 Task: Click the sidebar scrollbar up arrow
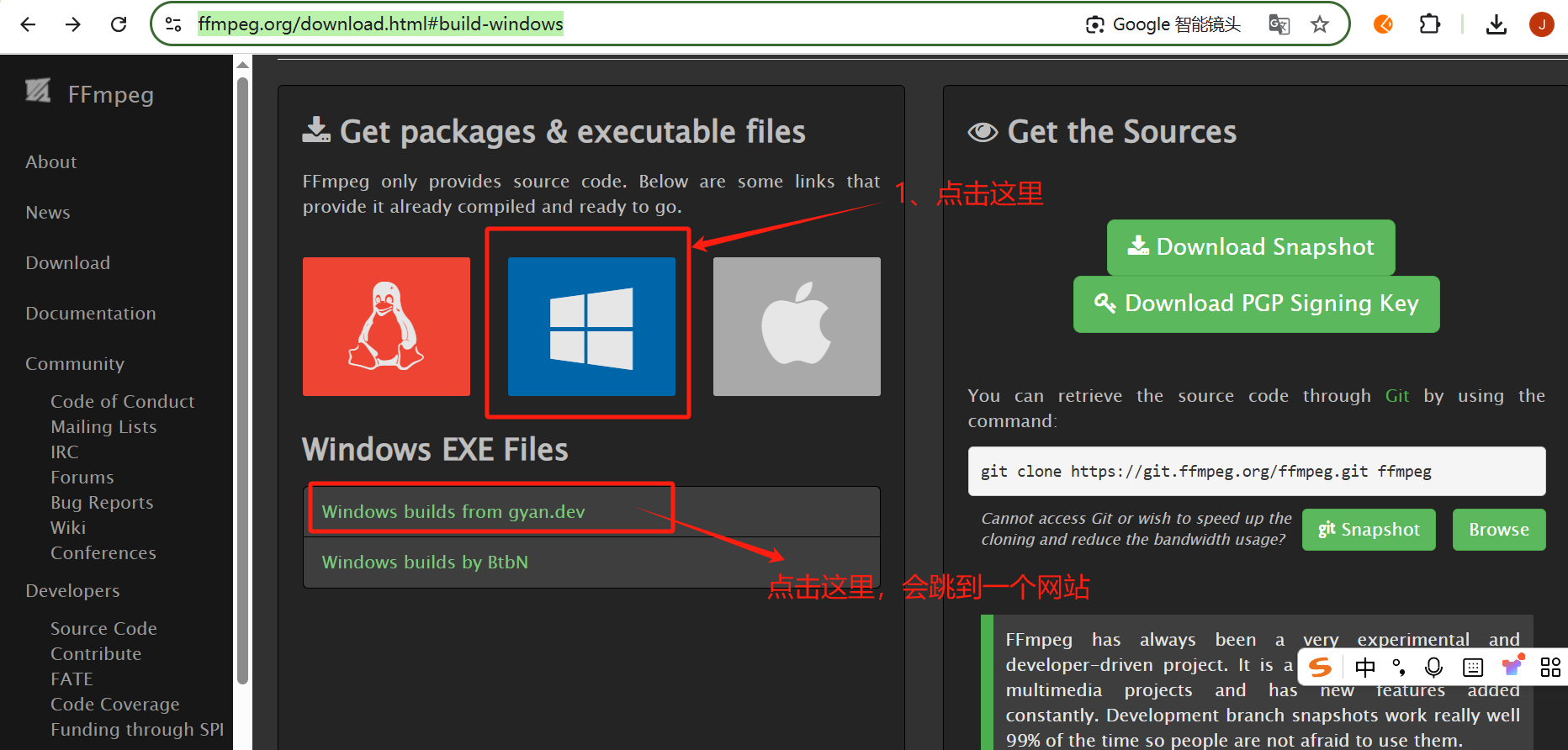point(243,65)
